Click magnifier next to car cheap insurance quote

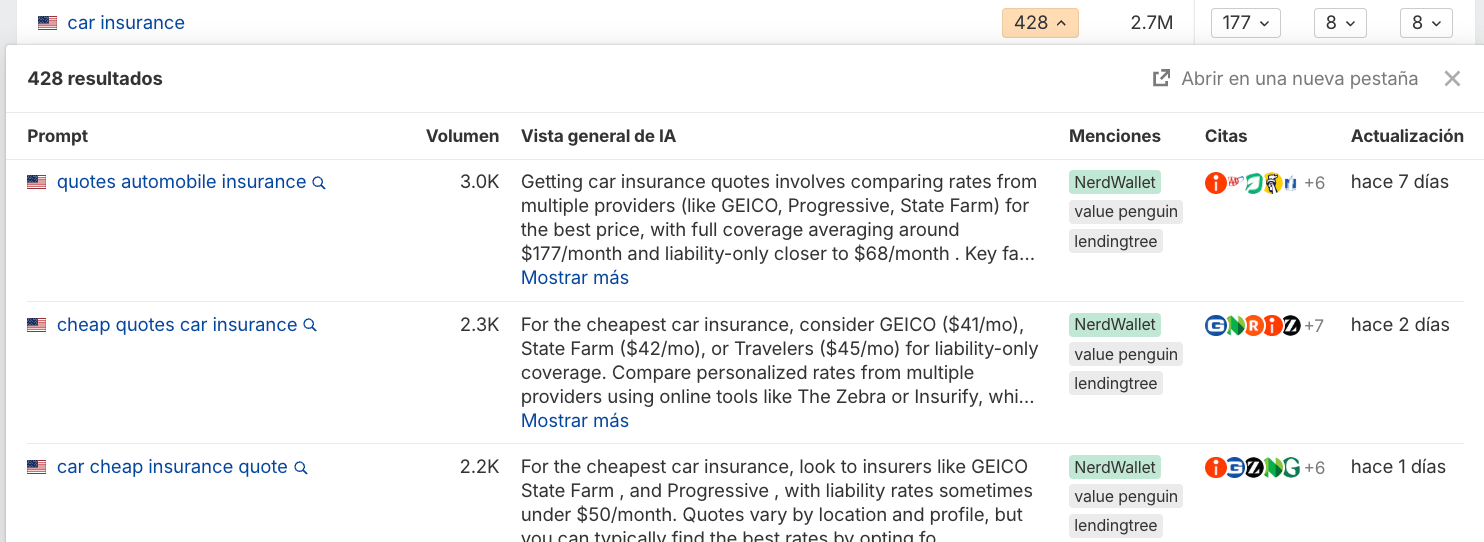[x=300, y=468]
